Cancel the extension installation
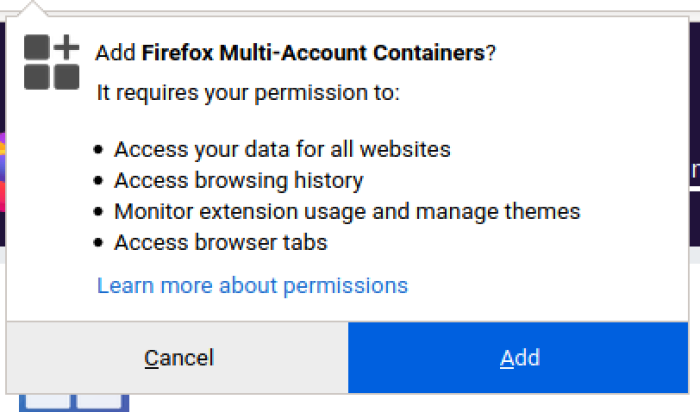The height and width of the screenshot is (412, 700). coord(178,358)
